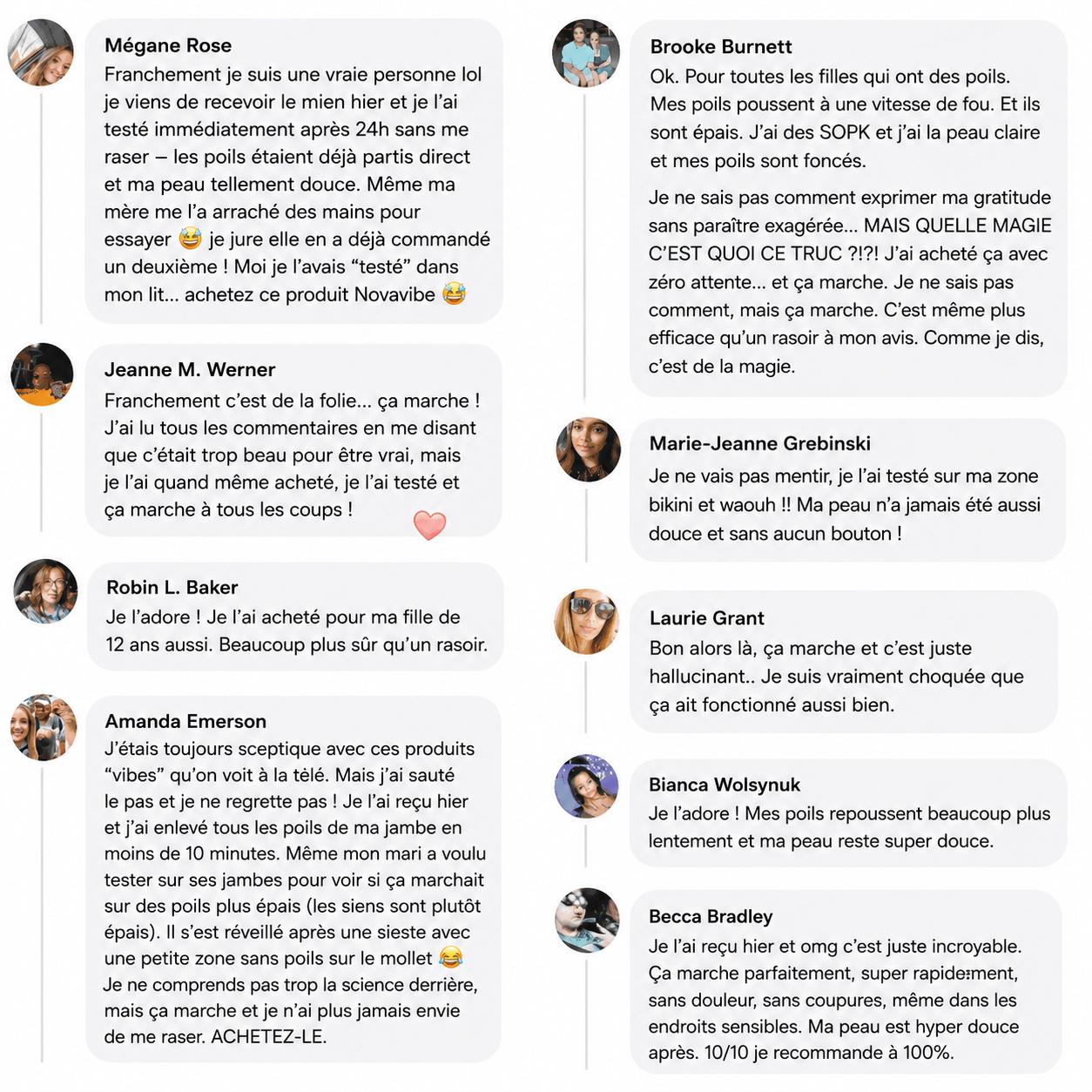Open Jeanne M. Werner's profile picture
This screenshot has width=1092, height=1092.
tap(42, 374)
